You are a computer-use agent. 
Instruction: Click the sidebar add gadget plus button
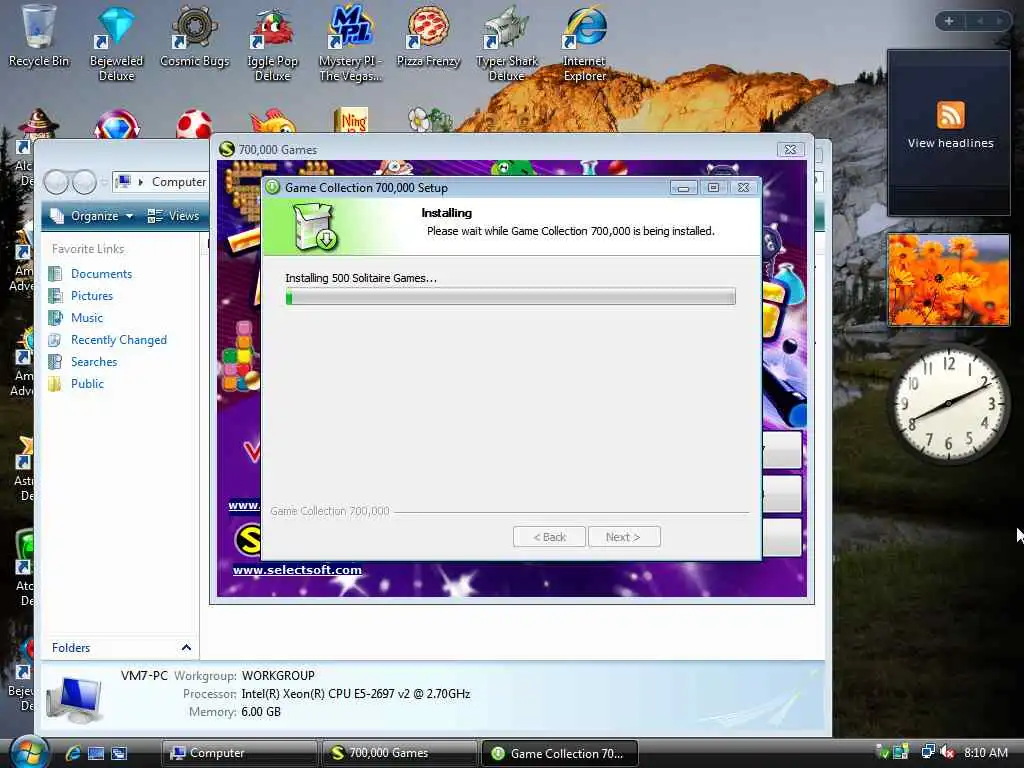(949, 21)
